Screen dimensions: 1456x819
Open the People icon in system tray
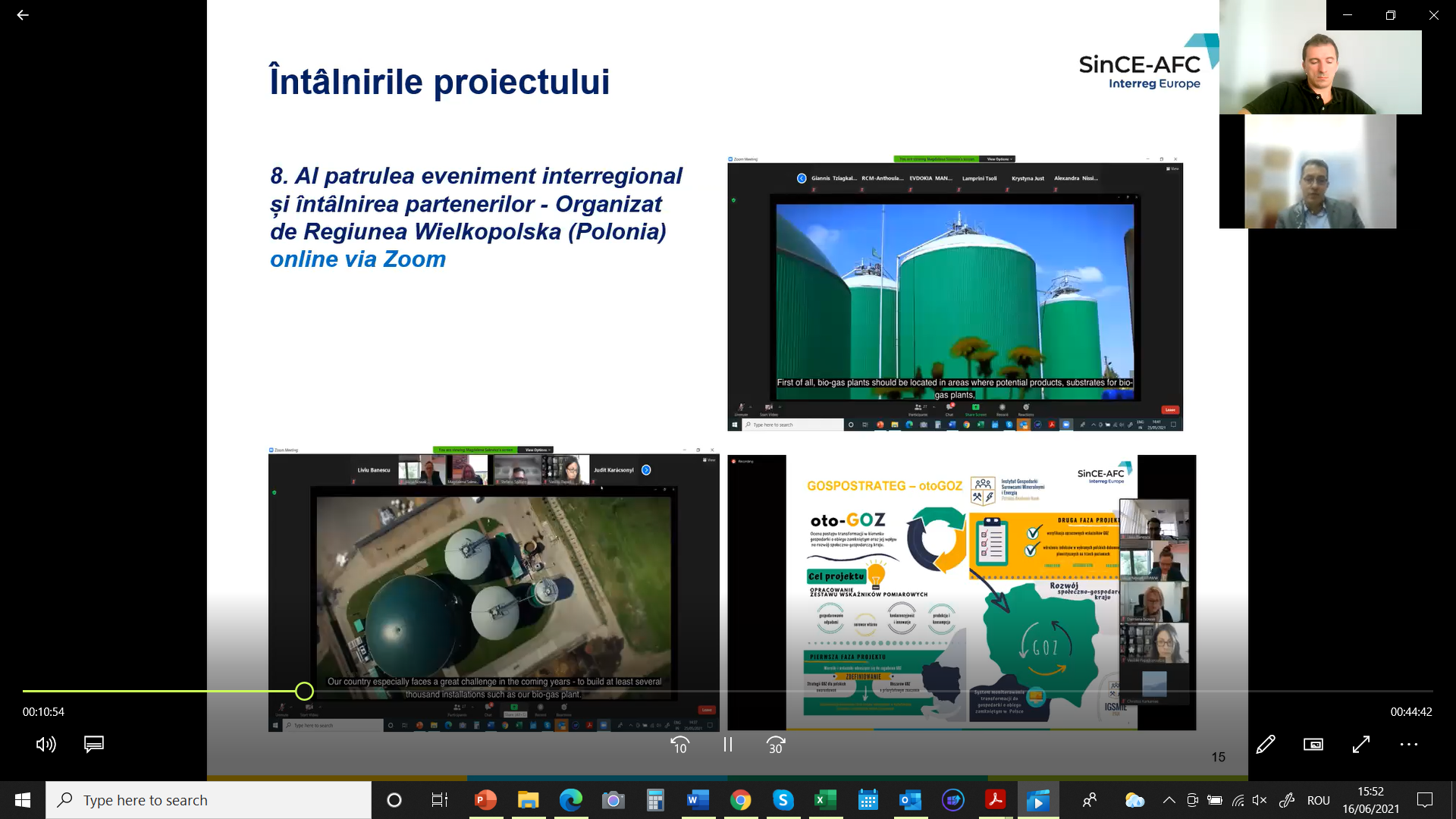coord(1090,800)
